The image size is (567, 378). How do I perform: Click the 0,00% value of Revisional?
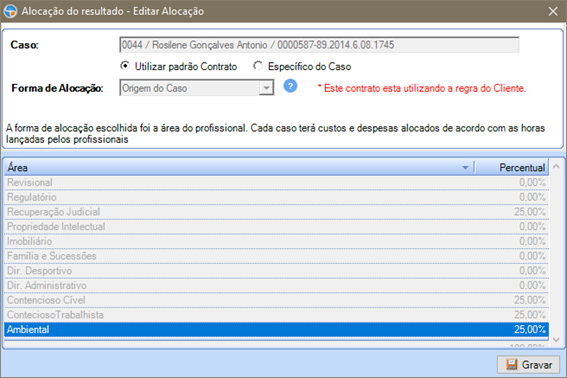click(x=532, y=183)
